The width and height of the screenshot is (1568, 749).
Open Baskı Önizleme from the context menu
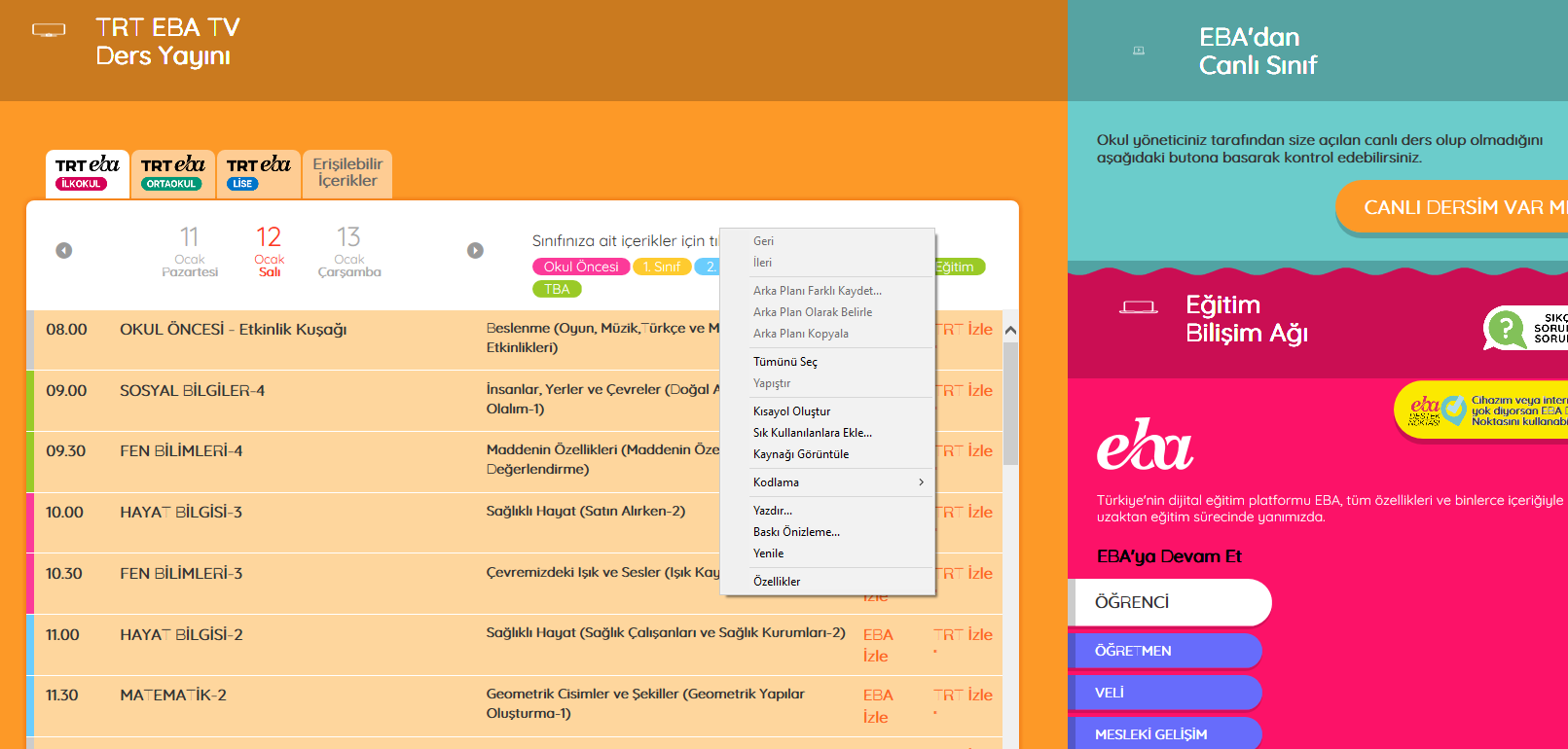pos(827,532)
